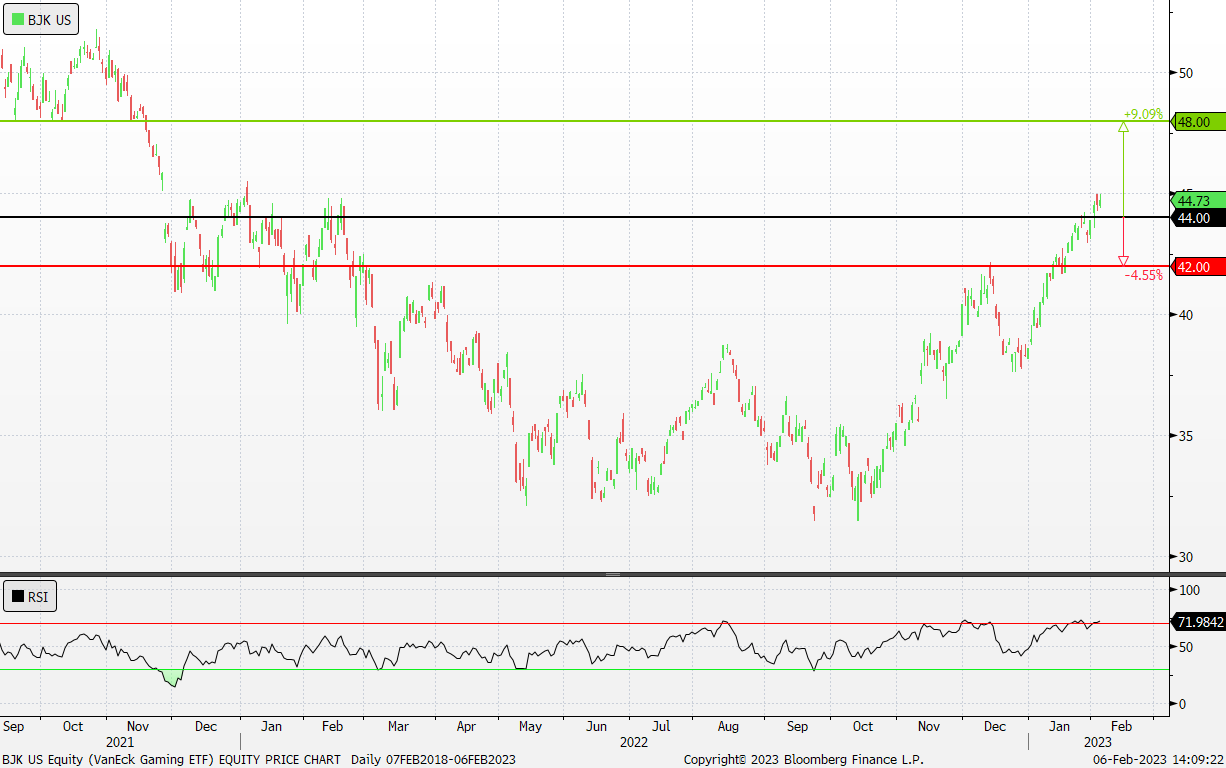Click the May month axis label
Viewport: 1226px width, 768px height.
(531, 727)
